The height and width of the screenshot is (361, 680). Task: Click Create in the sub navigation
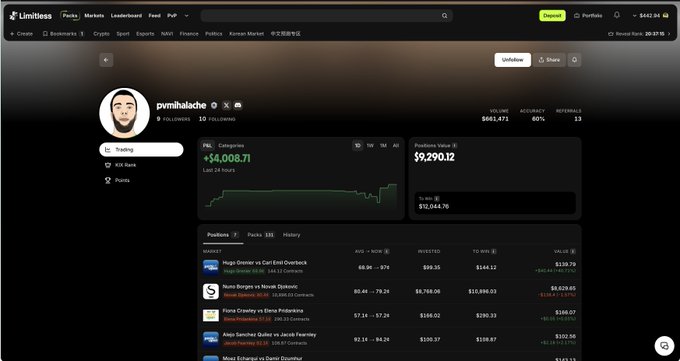21,34
